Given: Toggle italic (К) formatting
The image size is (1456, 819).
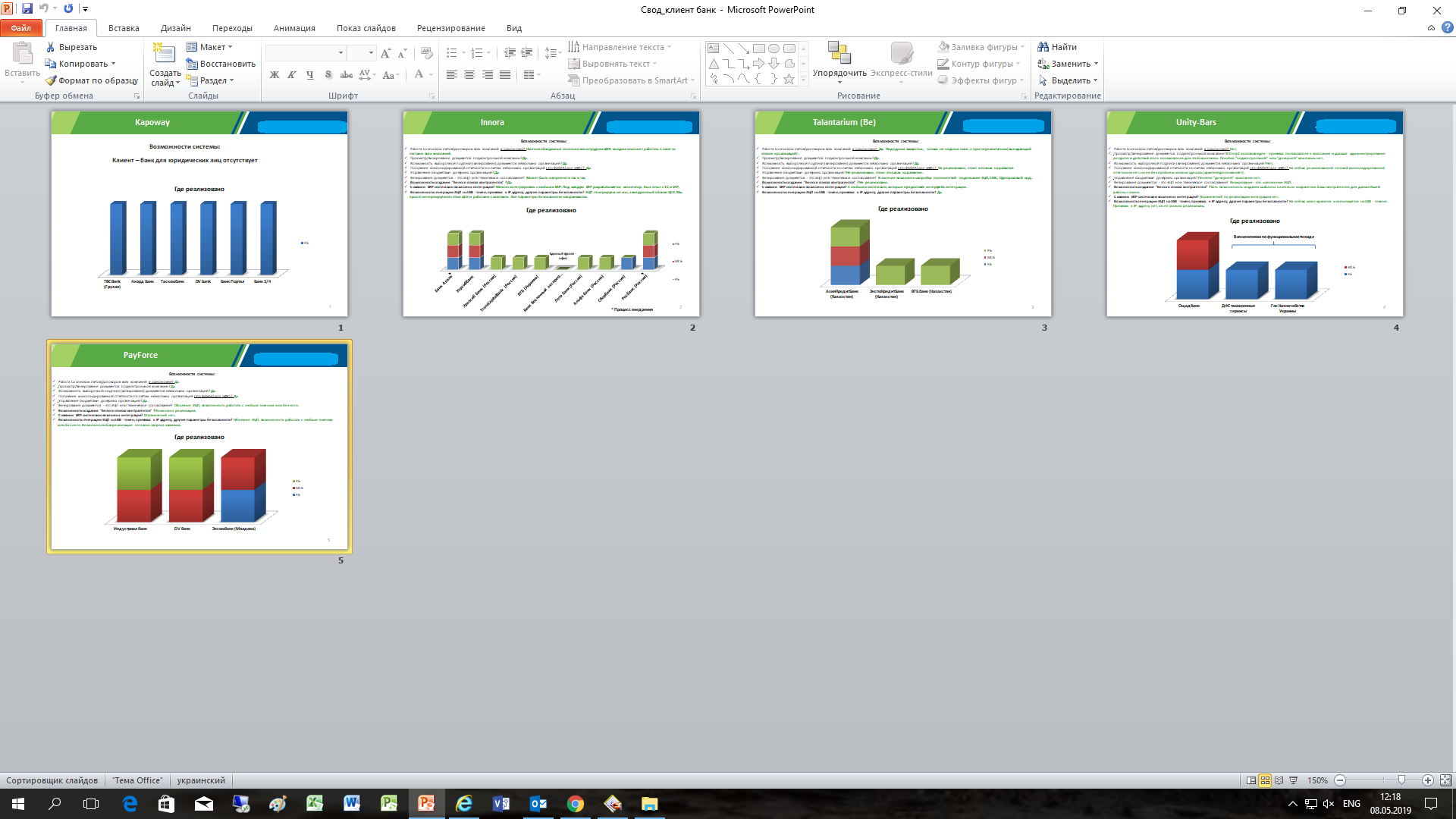Looking at the screenshot, I should (292, 74).
